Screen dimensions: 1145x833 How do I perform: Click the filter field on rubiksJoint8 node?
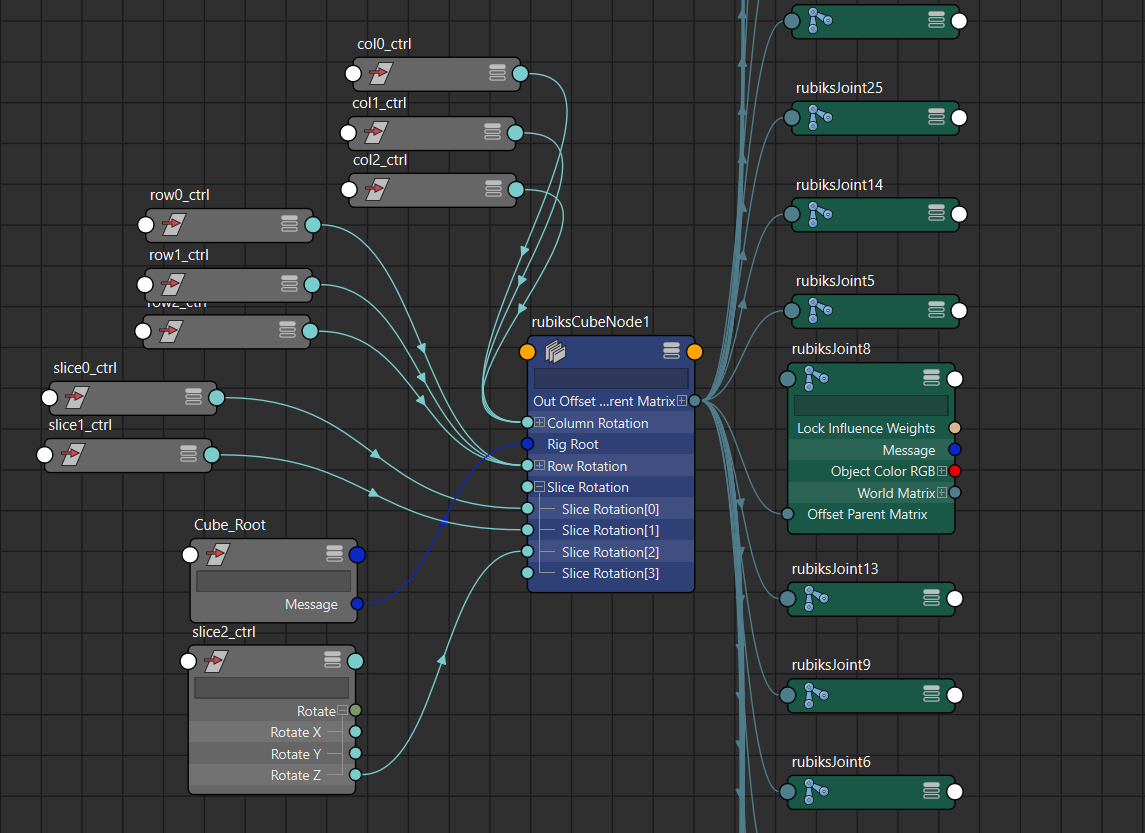(871, 405)
